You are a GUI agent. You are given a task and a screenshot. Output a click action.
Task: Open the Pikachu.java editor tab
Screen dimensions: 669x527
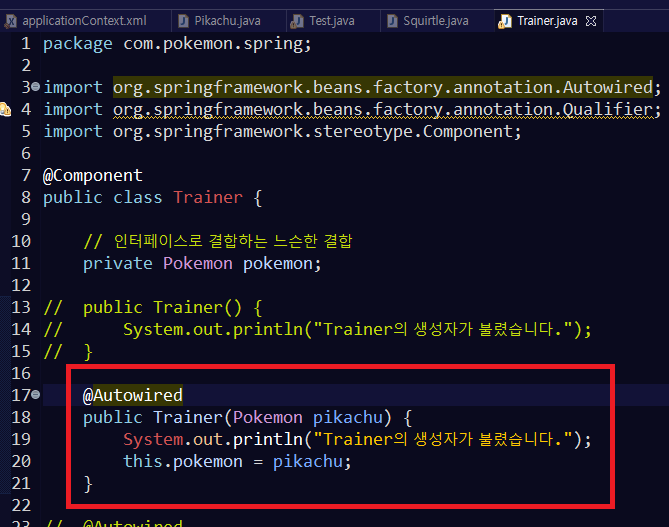click(x=227, y=20)
